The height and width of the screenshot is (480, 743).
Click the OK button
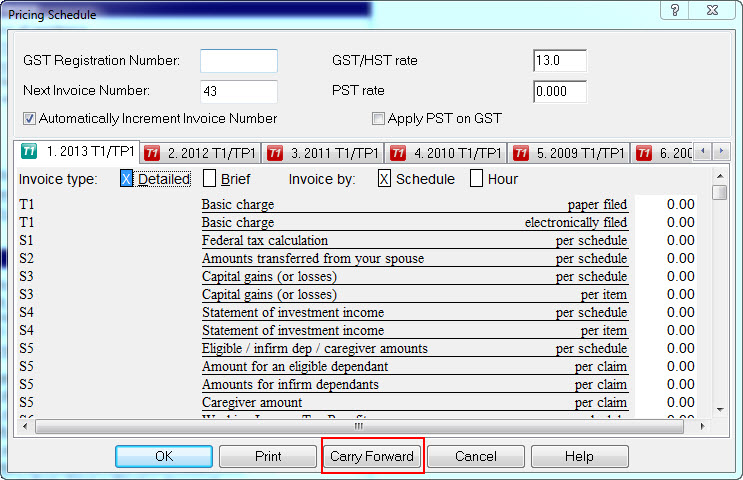tap(164, 456)
